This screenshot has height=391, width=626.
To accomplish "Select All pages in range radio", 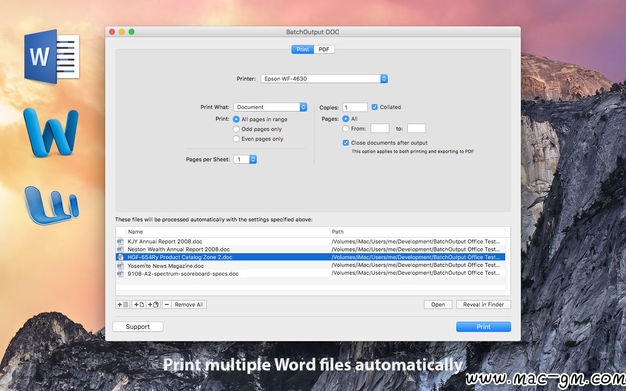I will click(236, 119).
